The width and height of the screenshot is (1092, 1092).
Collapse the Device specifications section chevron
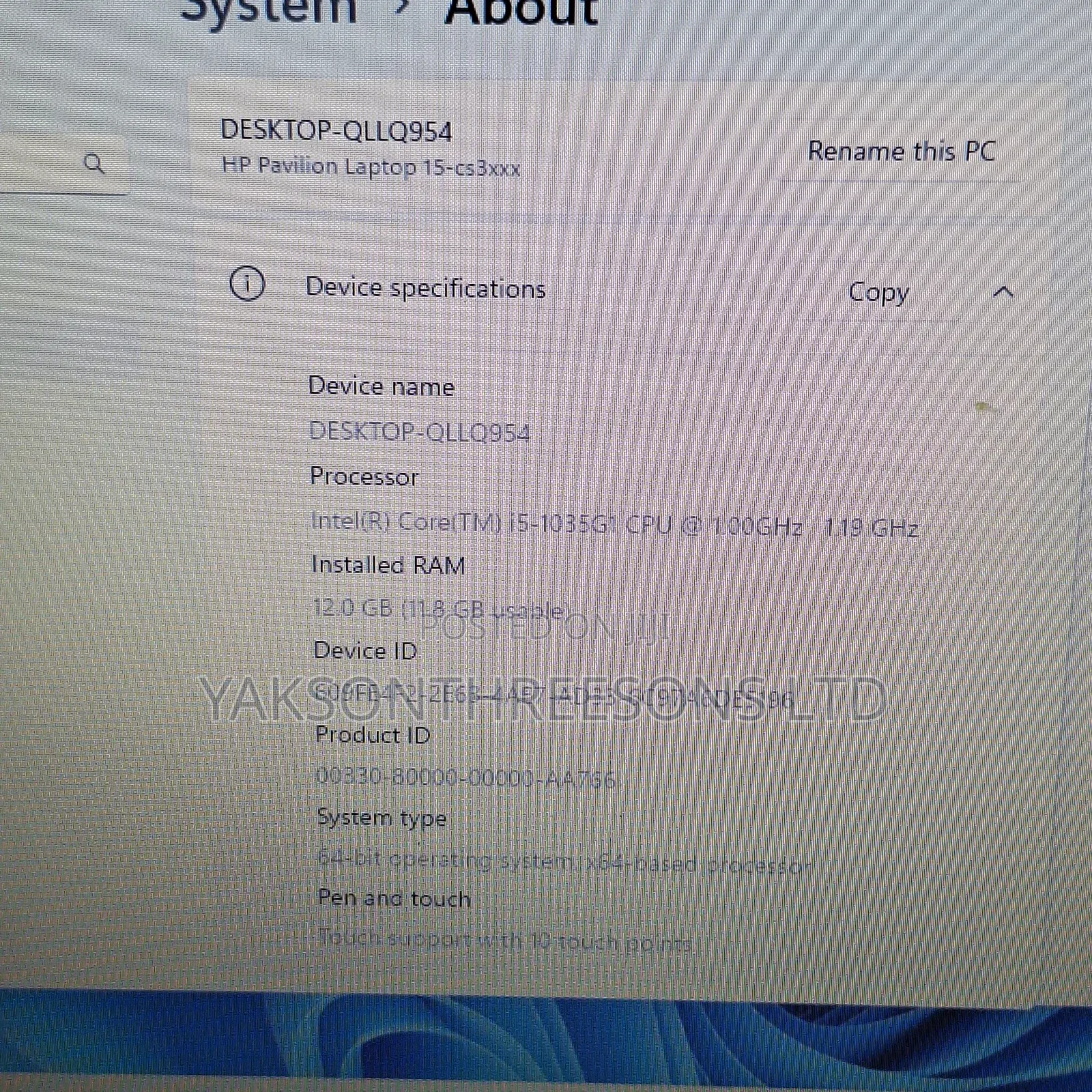(x=1003, y=293)
